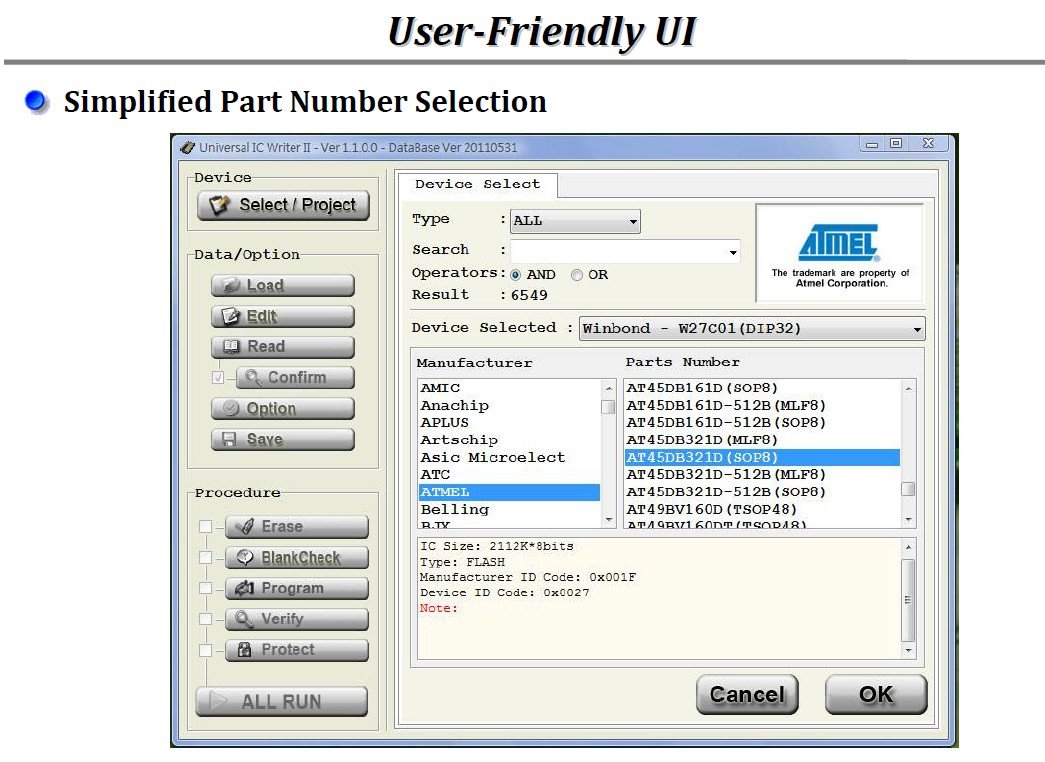Select highlighted part AT45DB321D(SOP8)
The image size is (1045, 762).
tap(762, 457)
